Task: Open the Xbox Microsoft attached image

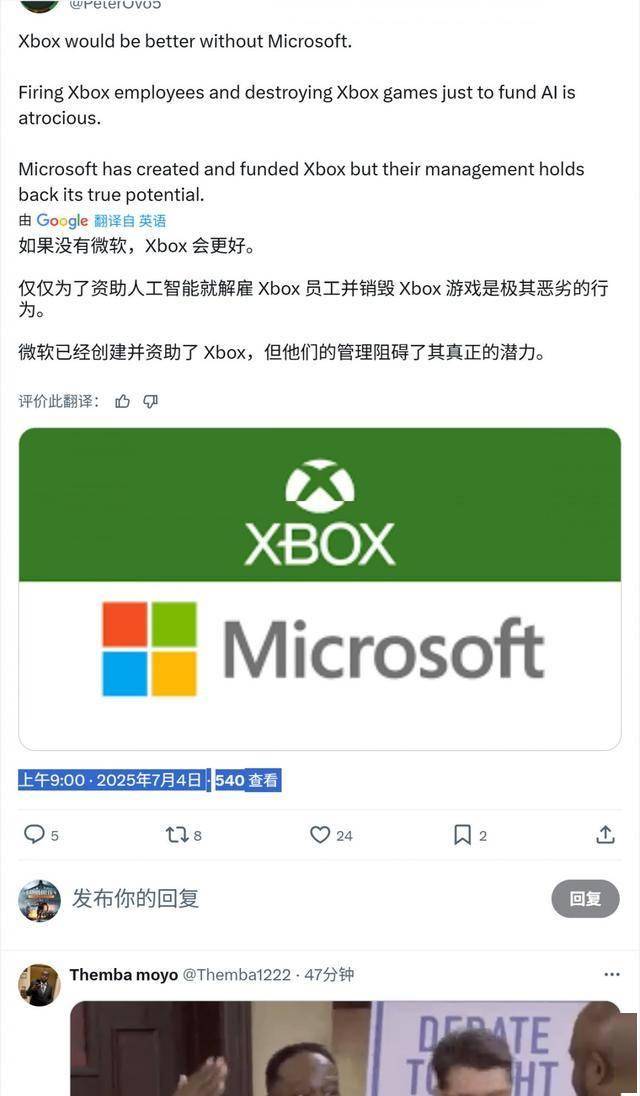Action: (x=319, y=589)
